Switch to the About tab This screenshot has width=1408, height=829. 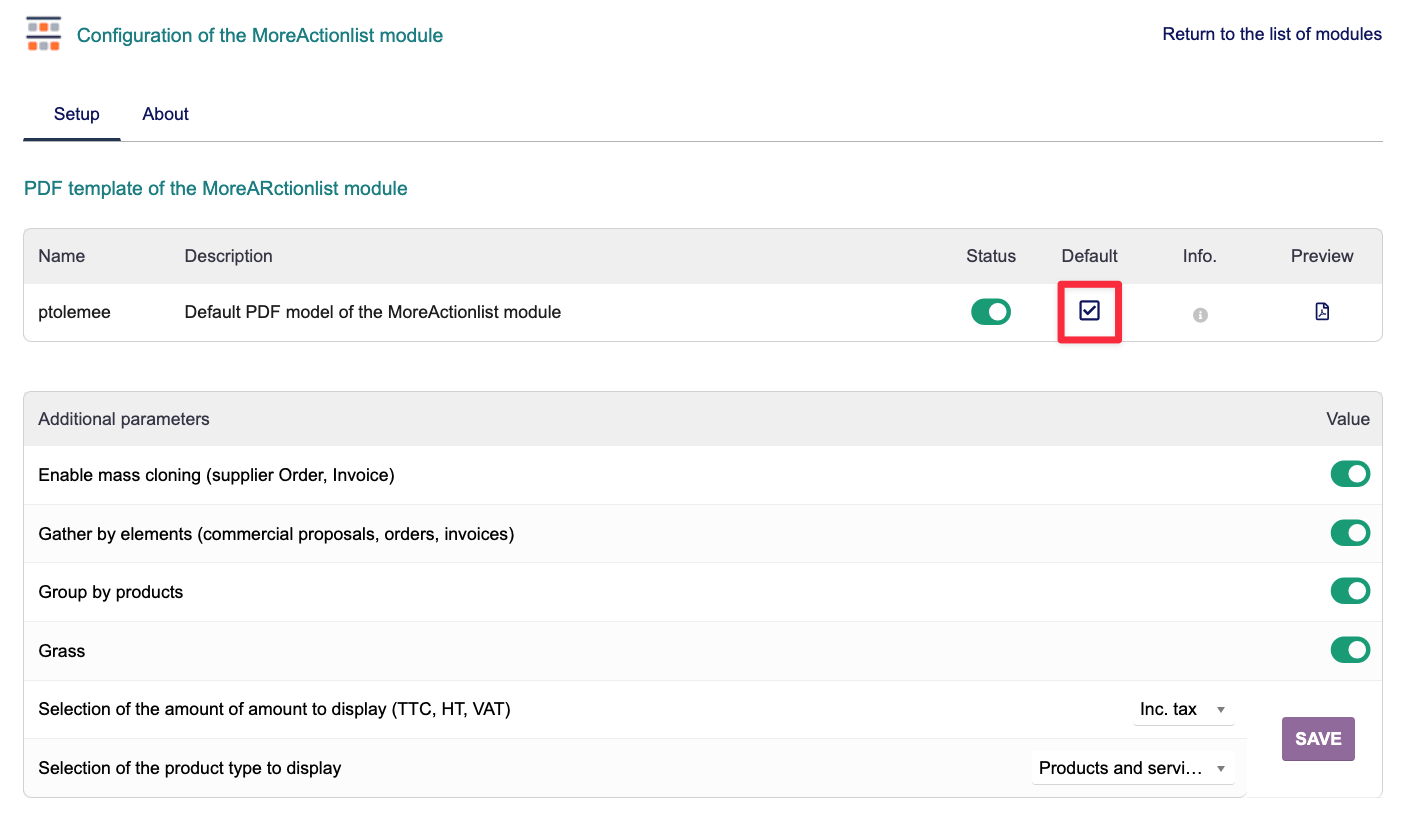click(x=165, y=114)
